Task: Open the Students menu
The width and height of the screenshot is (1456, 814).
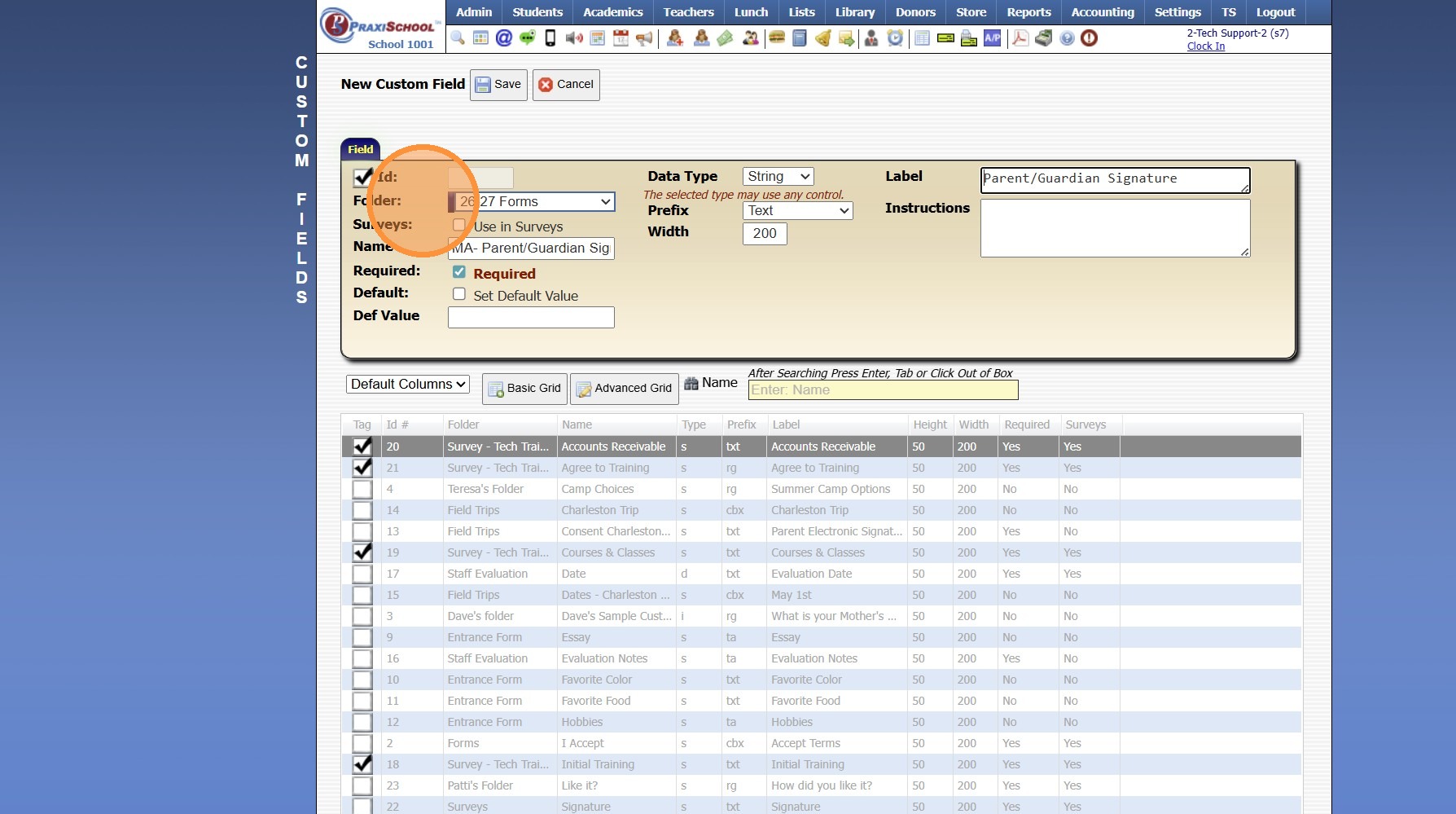Action: pos(537,12)
